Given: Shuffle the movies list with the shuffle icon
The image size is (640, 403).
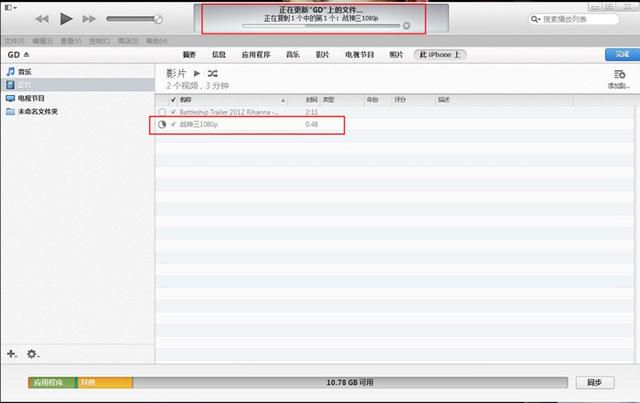Looking at the screenshot, I should tap(213, 73).
